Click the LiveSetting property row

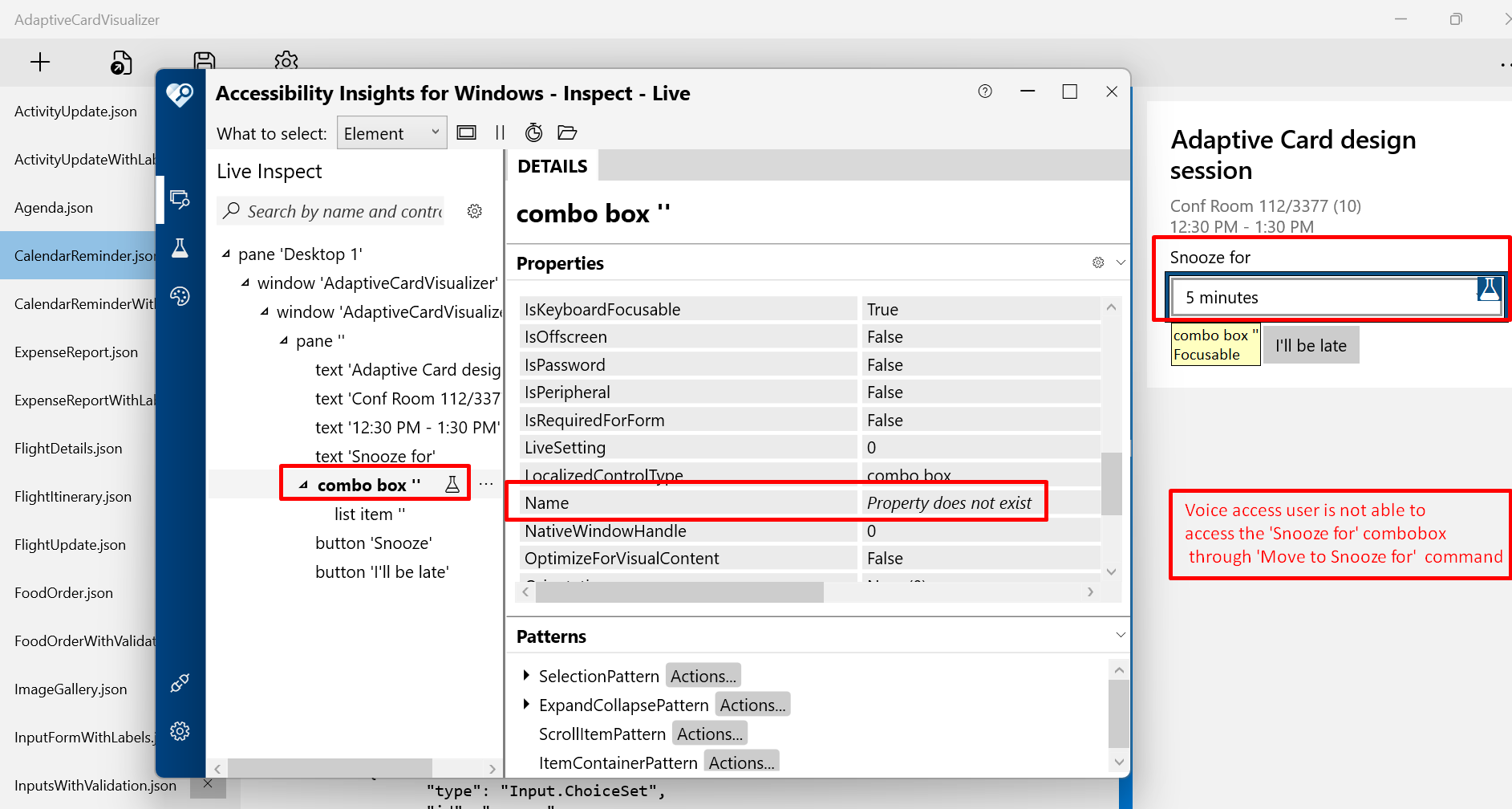810,447
